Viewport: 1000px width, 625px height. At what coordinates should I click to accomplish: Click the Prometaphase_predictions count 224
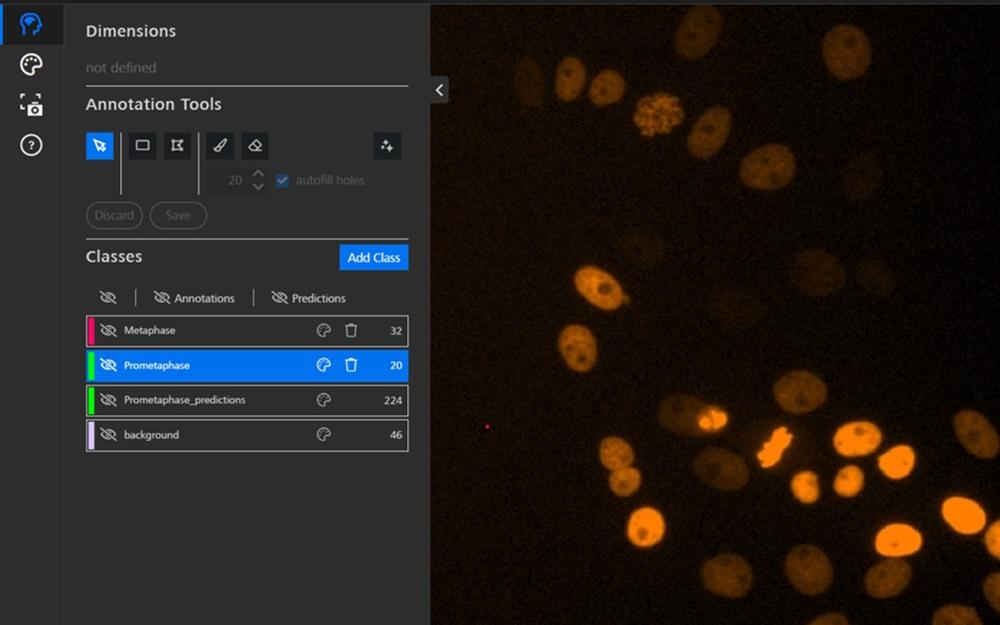(393, 401)
